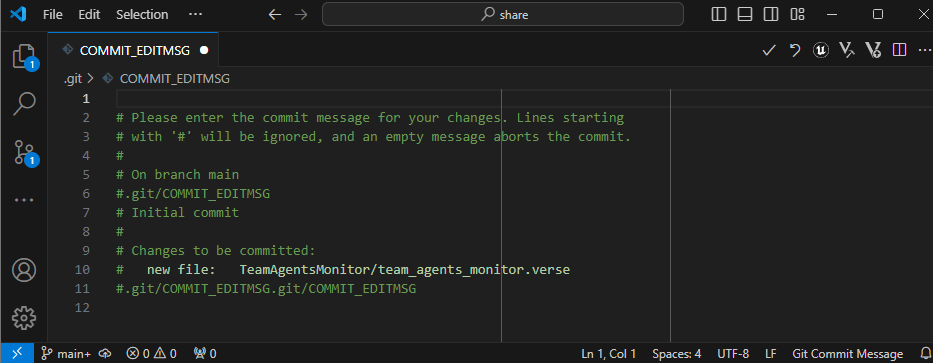
Task: Toggle the Primary Side Bar layout button
Action: point(719,14)
